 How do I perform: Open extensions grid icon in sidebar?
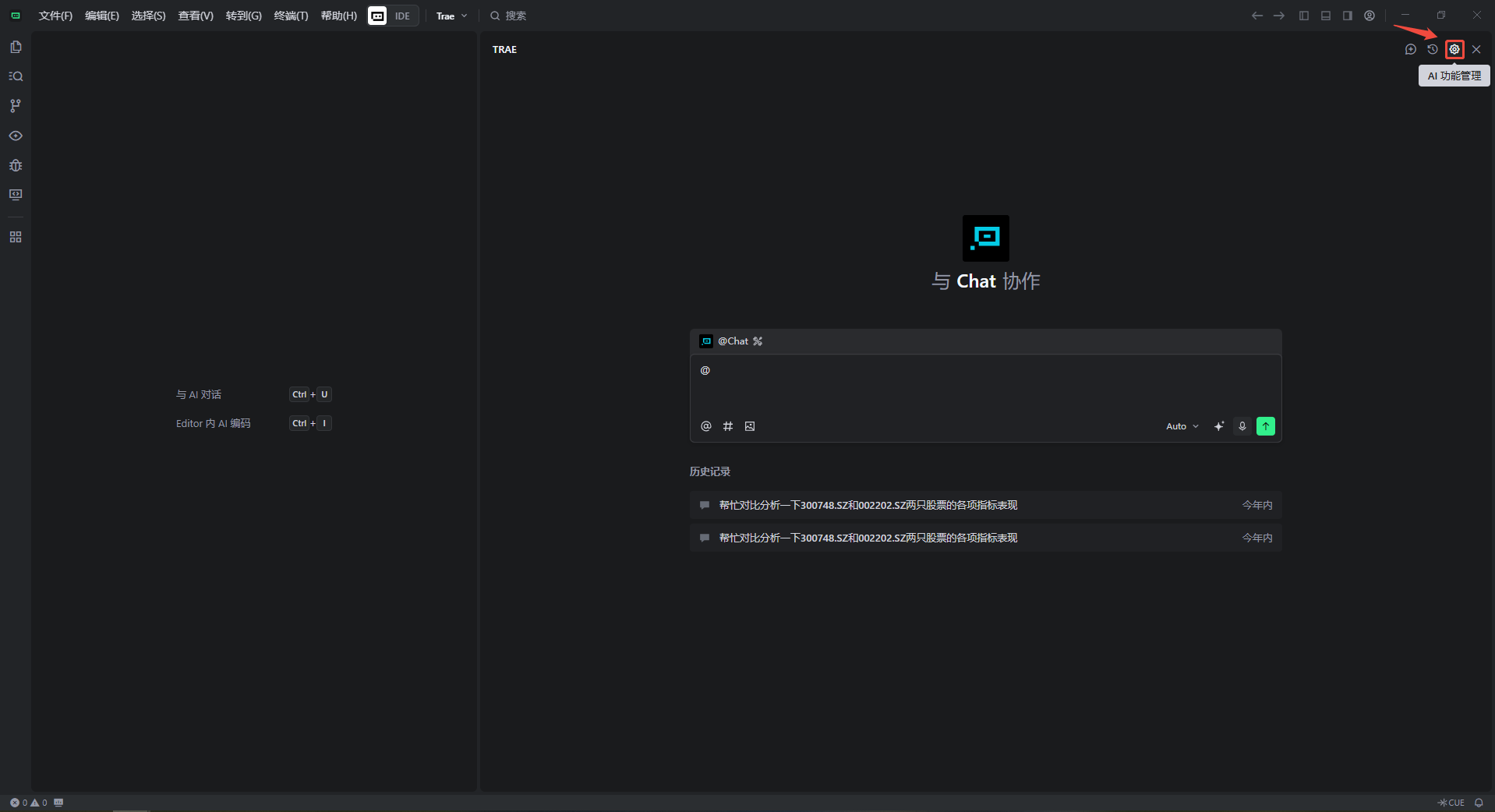click(x=16, y=237)
